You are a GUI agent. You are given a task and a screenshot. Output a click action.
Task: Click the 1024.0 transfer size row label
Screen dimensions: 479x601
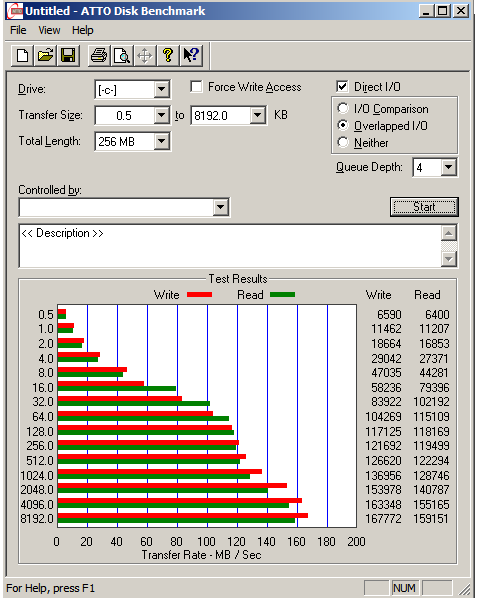click(x=37, y=476)
